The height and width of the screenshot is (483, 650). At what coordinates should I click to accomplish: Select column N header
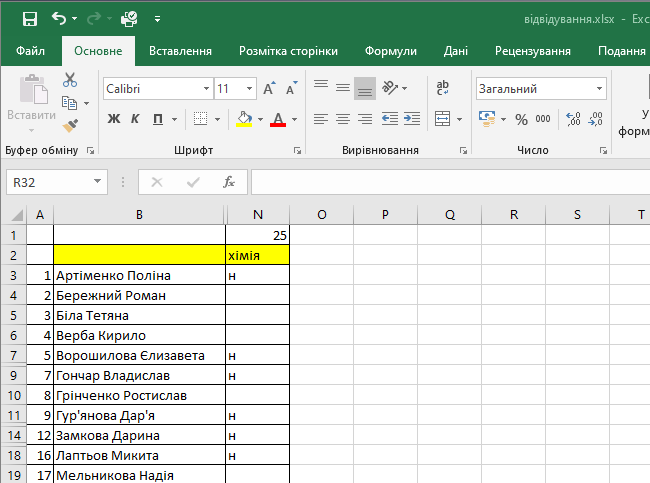(258, 215)
